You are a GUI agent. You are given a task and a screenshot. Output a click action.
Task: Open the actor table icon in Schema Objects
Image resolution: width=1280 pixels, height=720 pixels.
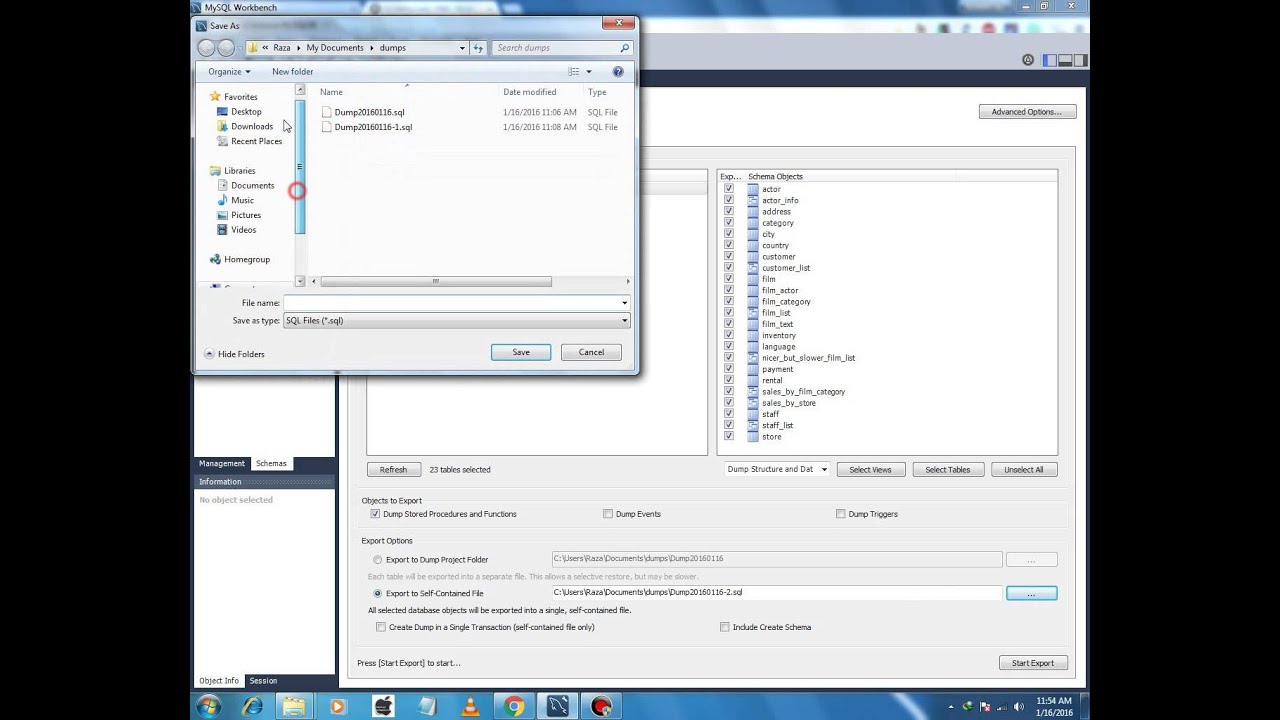point(753,189)
